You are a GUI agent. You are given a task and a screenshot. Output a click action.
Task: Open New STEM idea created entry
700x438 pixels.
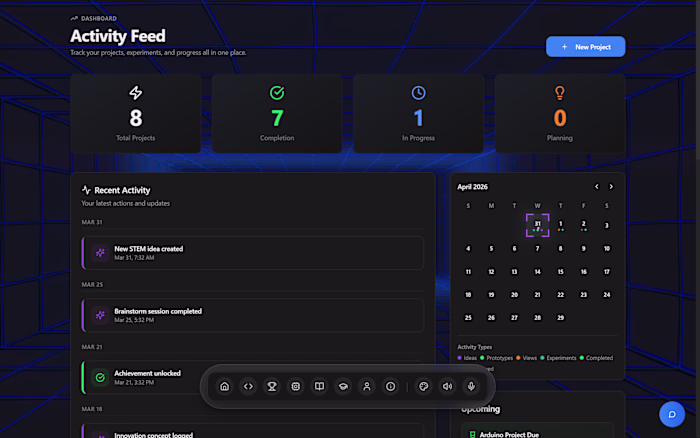(x=253, y=253)
